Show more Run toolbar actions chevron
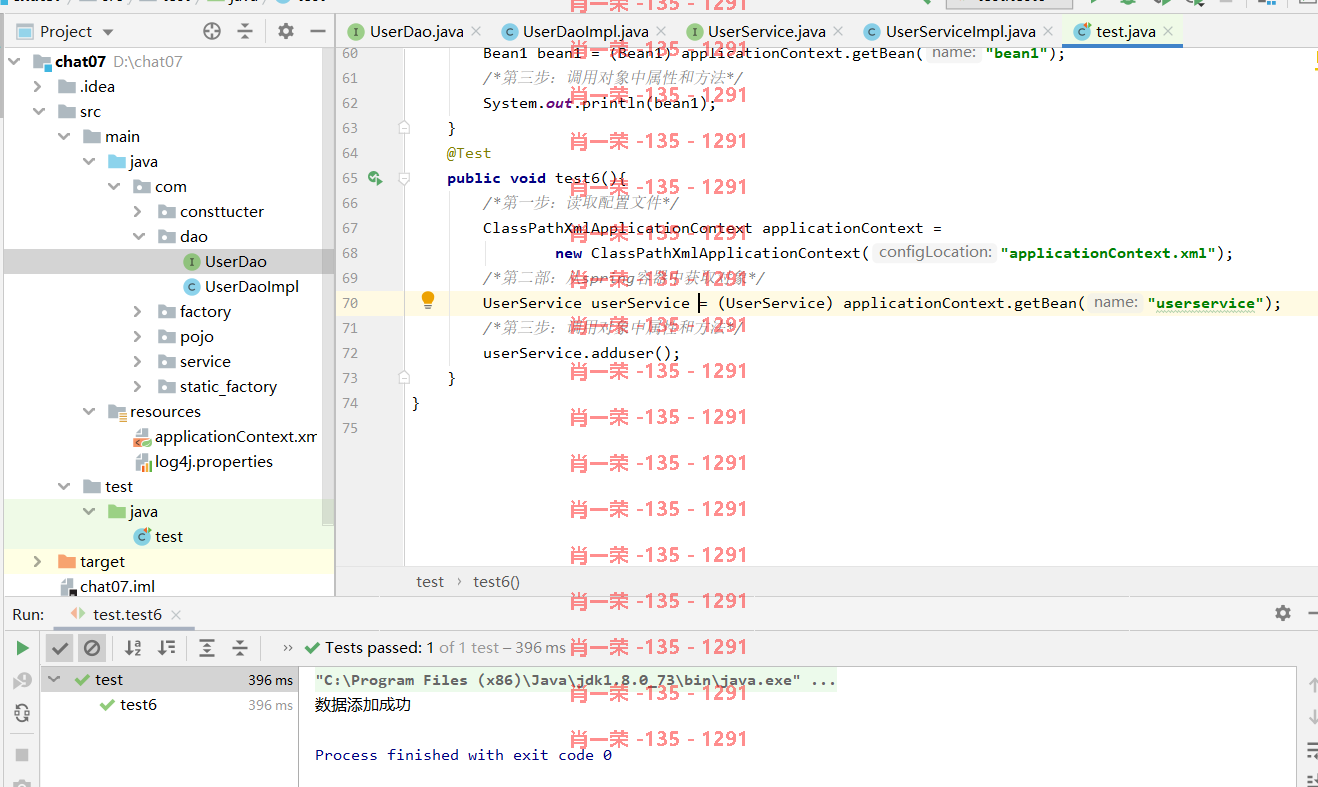 point(289,648)
